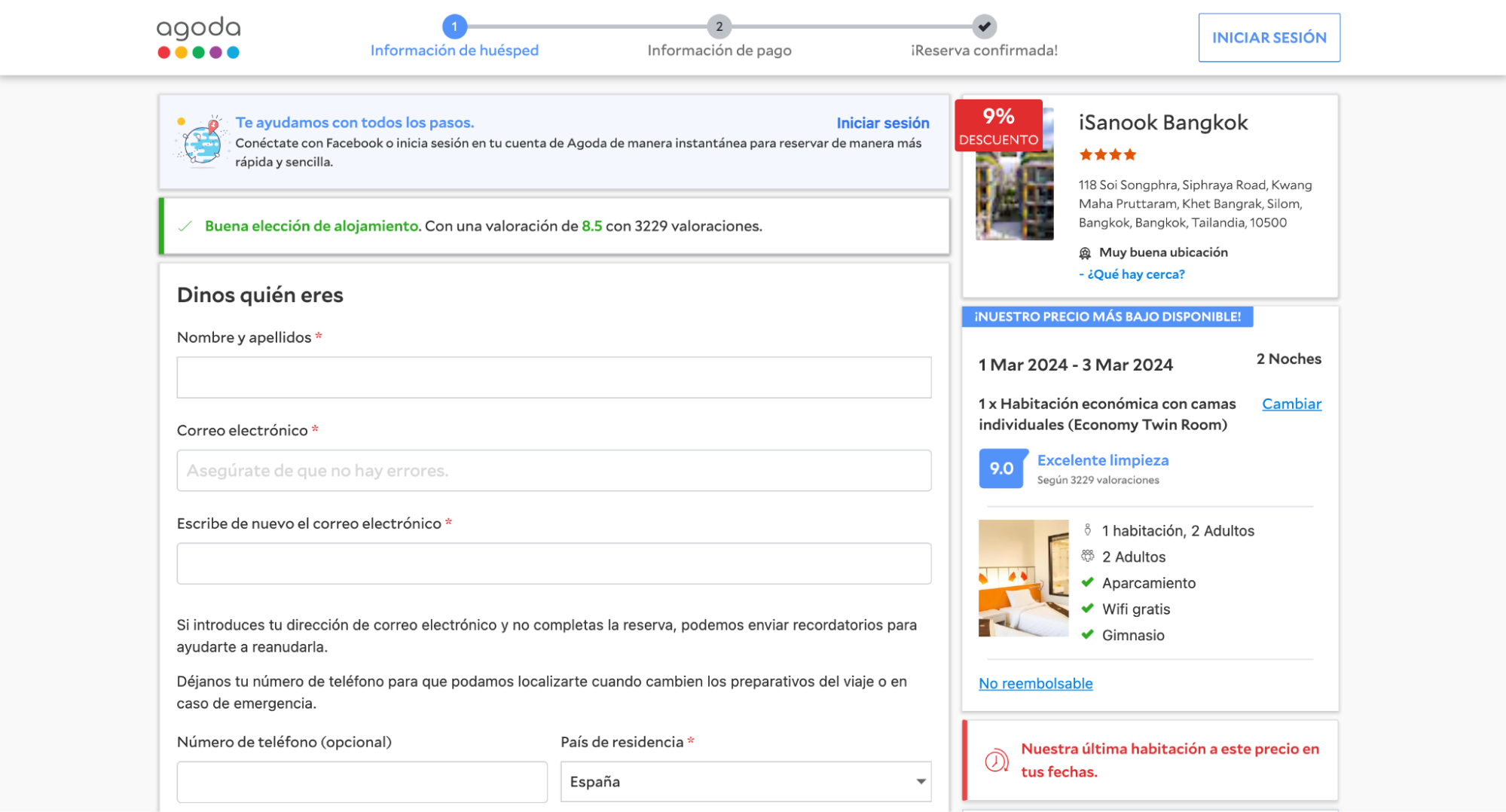The image size is (1506, 812).
Task: Open the No reembolsable policy link
Action: tap(1035, 683)
